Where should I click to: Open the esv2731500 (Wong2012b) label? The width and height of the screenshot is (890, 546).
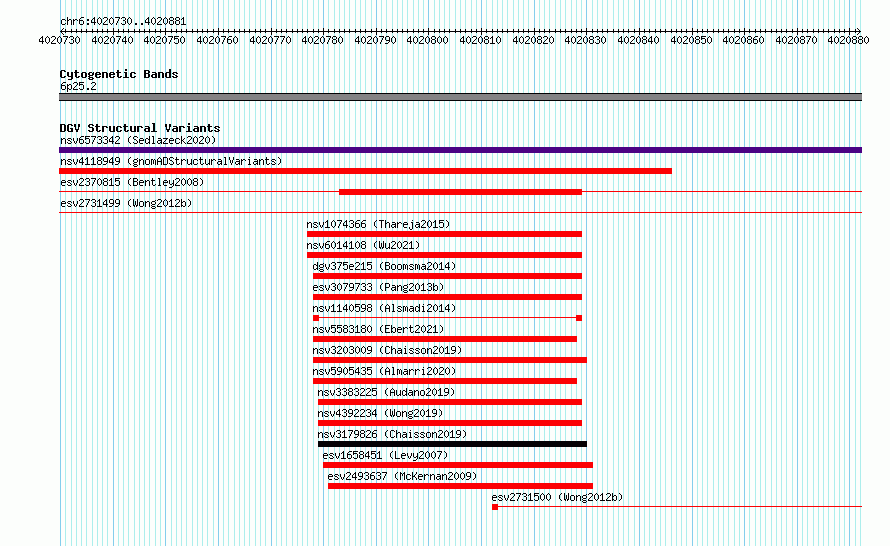[x=557, y=497]
